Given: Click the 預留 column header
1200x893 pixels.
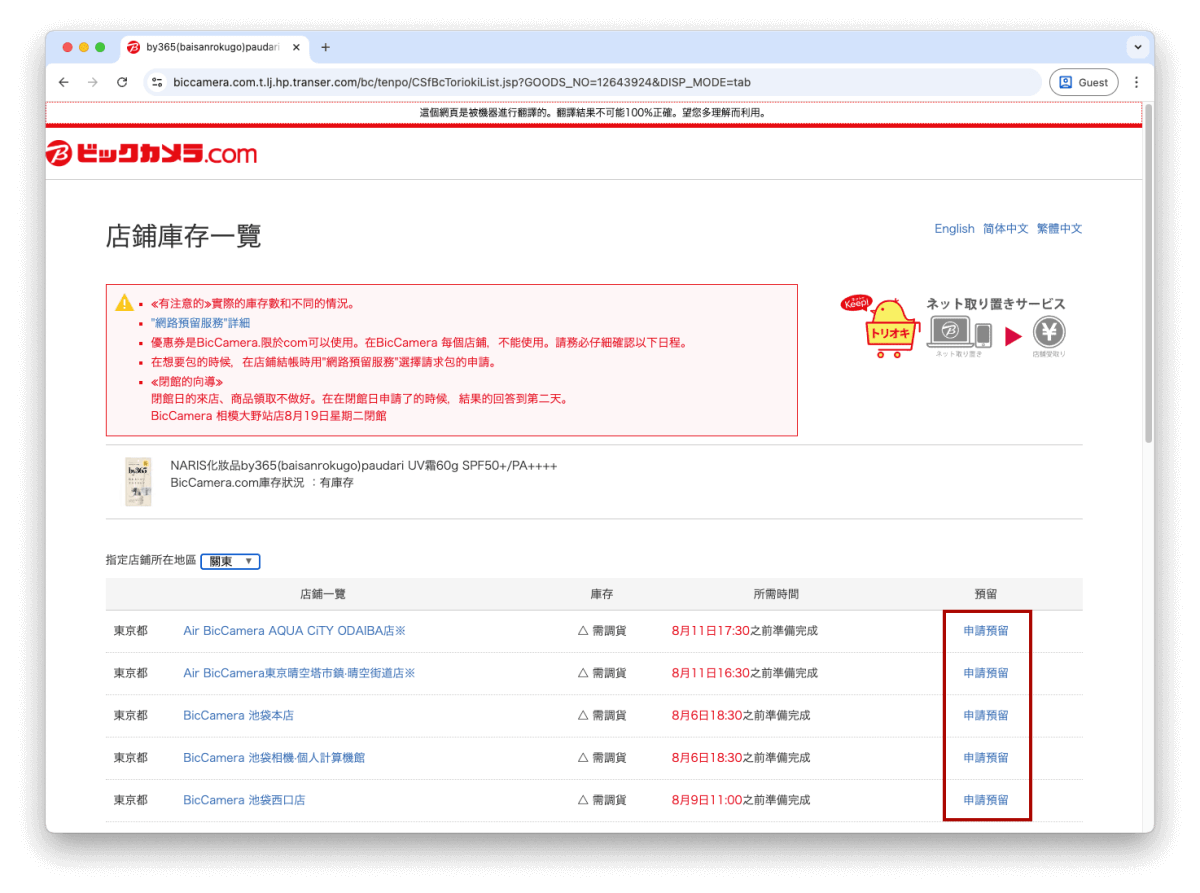Looking at the screenshot, I should point(986,594).
